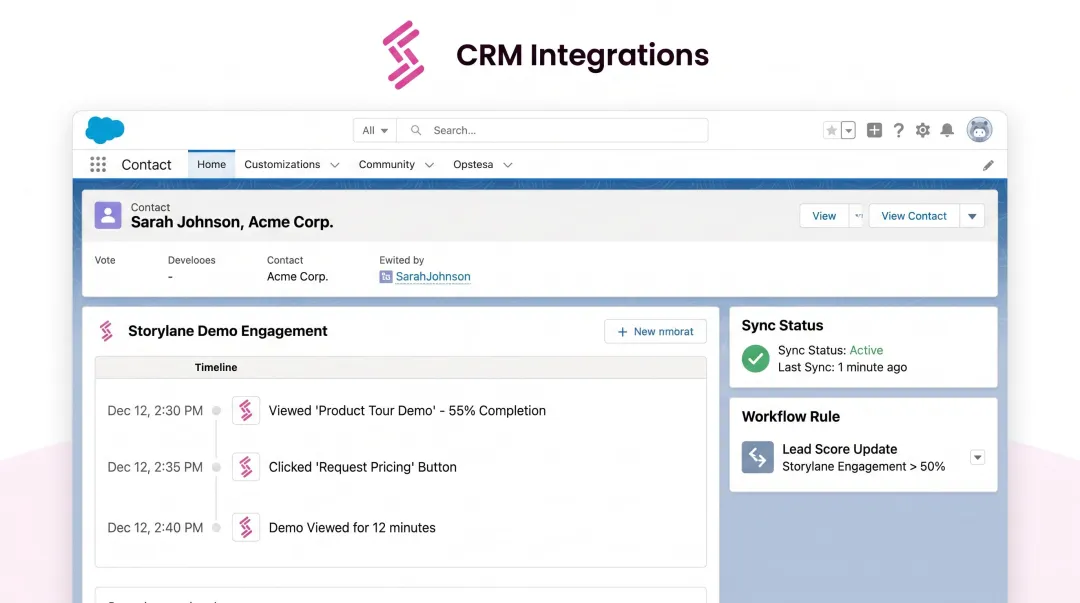Click the user avatar profile icon

coord(979,130)
